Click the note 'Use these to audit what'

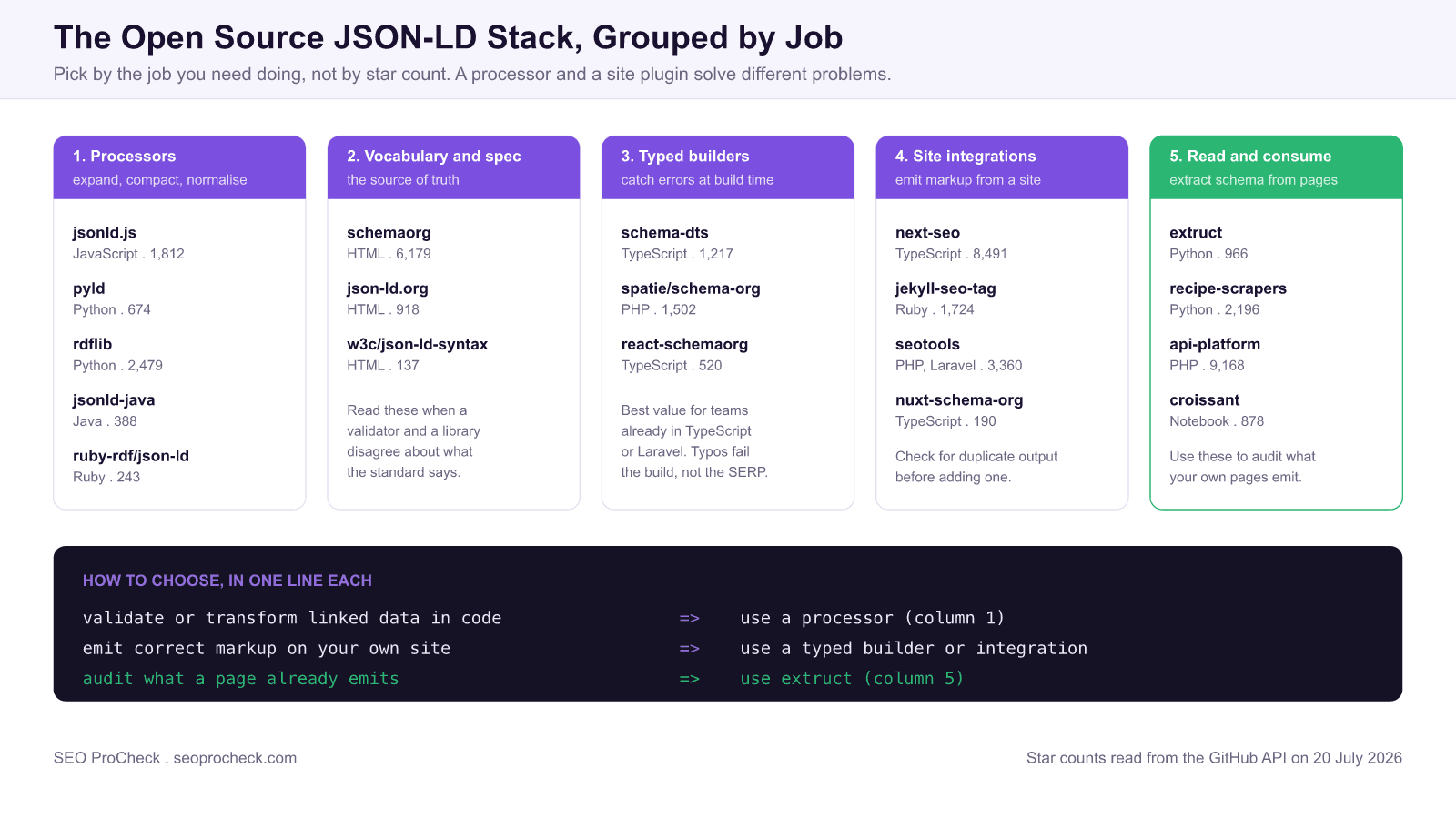click(1242, 467)
